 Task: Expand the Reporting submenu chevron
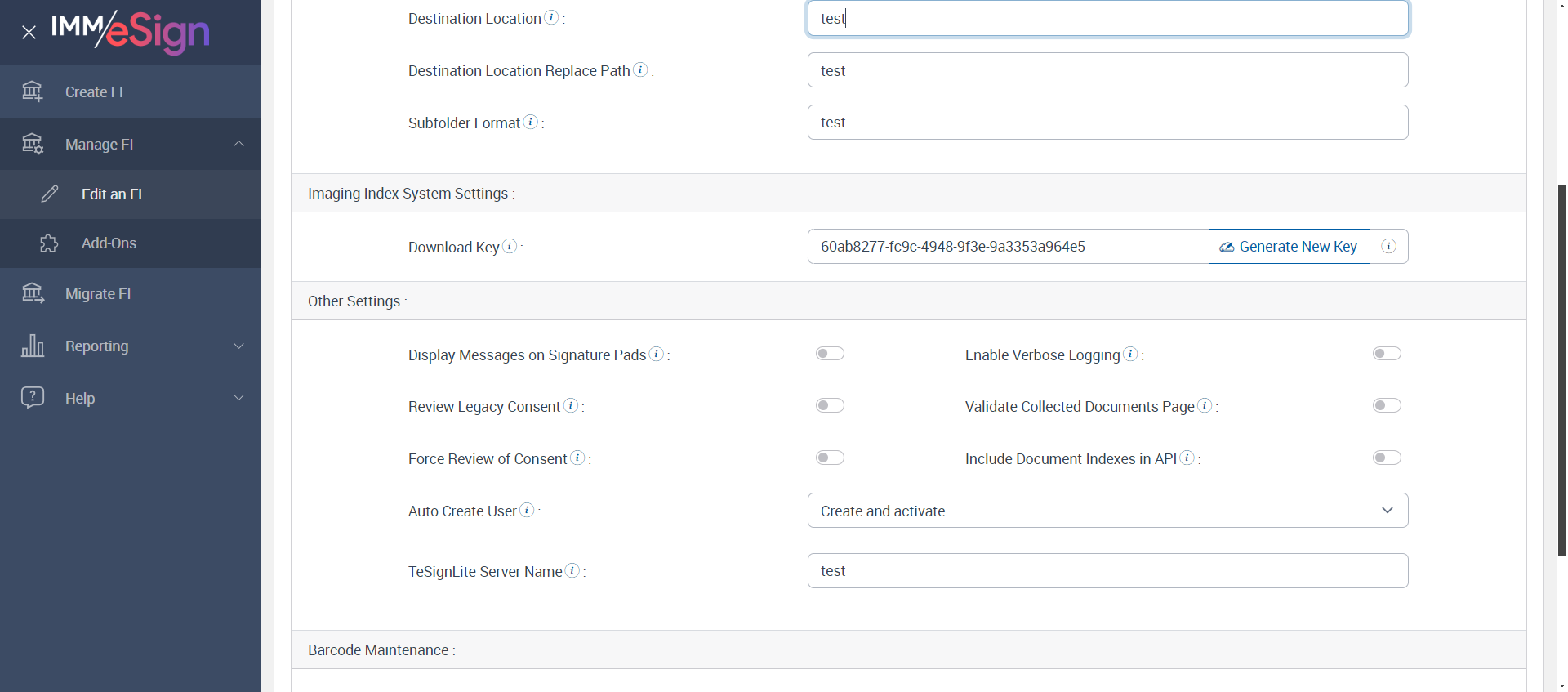click(x=238, y=346)
